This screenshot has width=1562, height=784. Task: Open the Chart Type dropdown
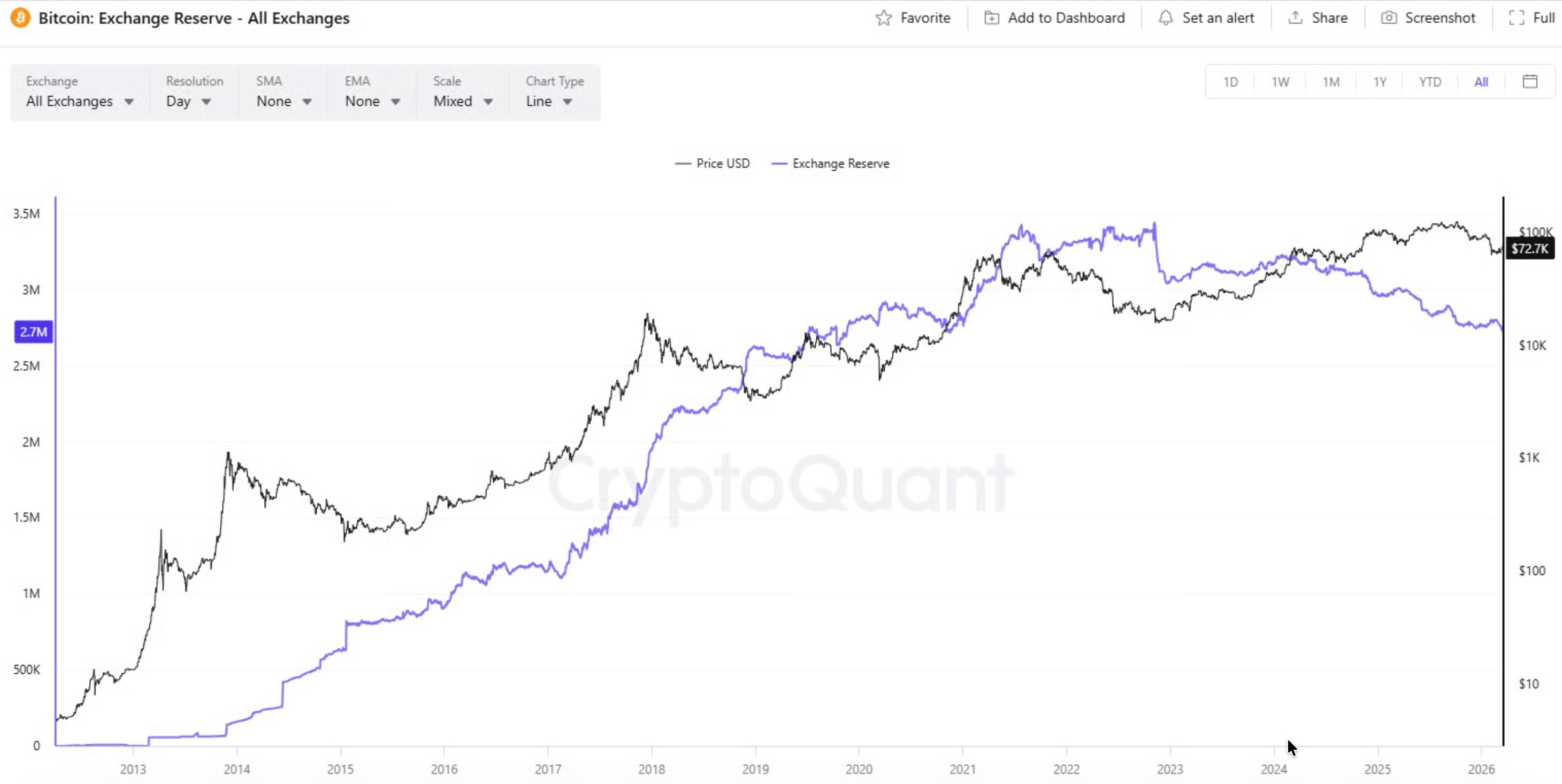tap(549, 101)
